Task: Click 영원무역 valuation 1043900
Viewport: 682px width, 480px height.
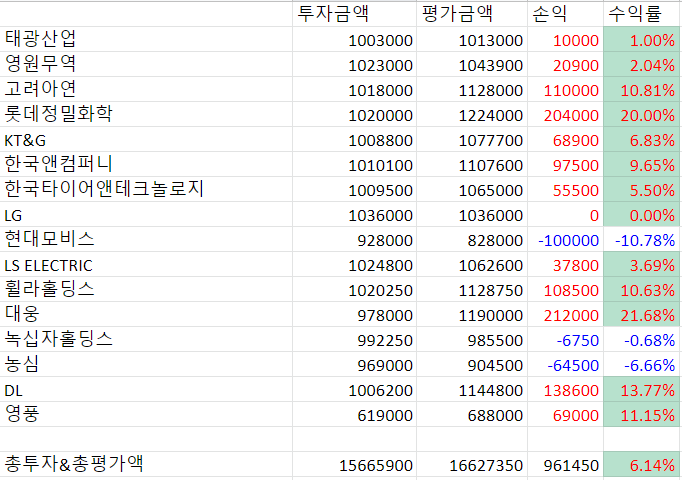Action: point(472,64)
